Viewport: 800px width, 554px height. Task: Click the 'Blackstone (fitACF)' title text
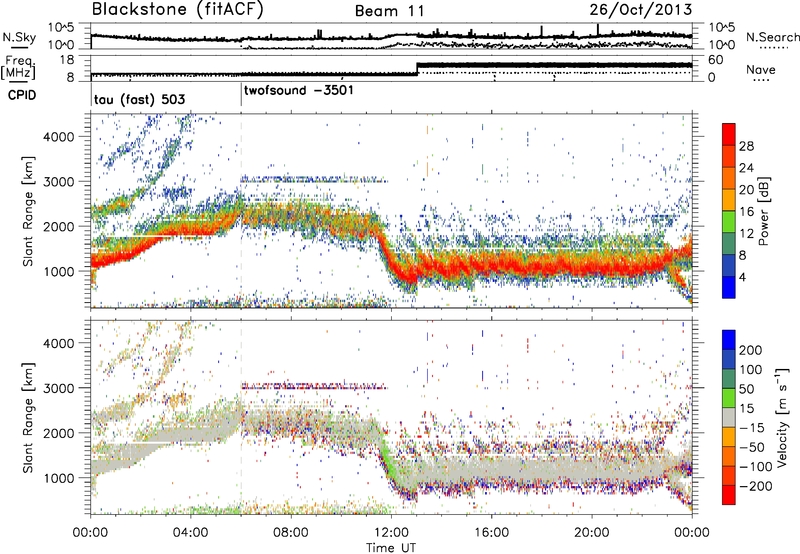click(178, 9)
